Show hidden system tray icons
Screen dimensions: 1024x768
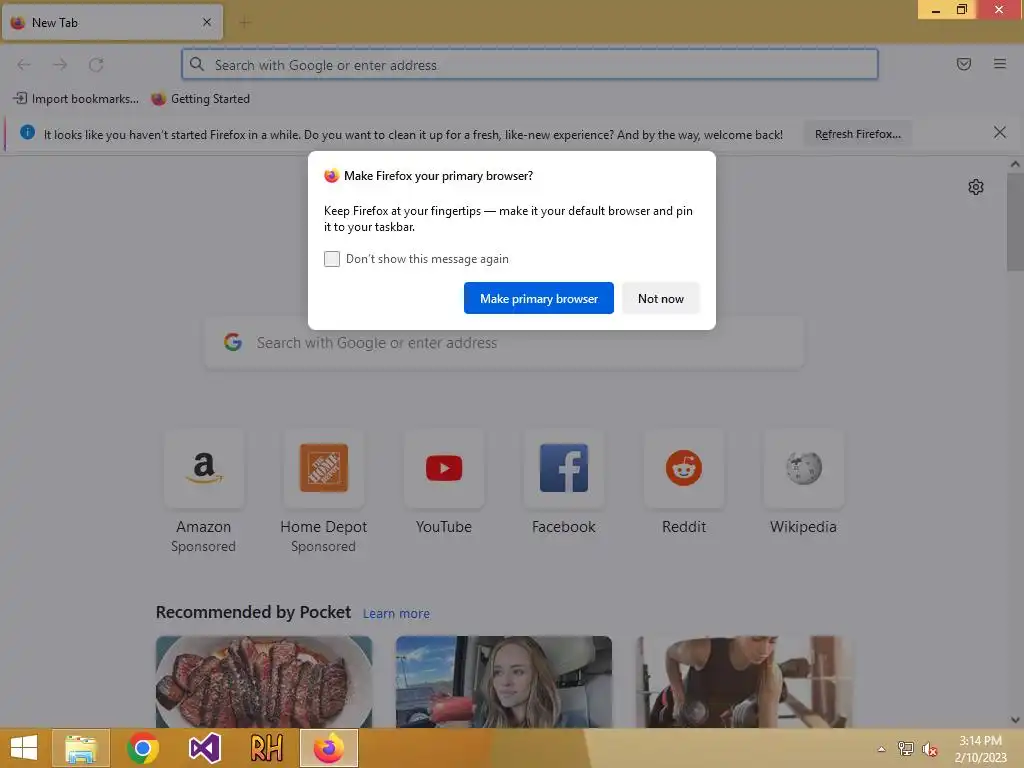tap(881, 749)
